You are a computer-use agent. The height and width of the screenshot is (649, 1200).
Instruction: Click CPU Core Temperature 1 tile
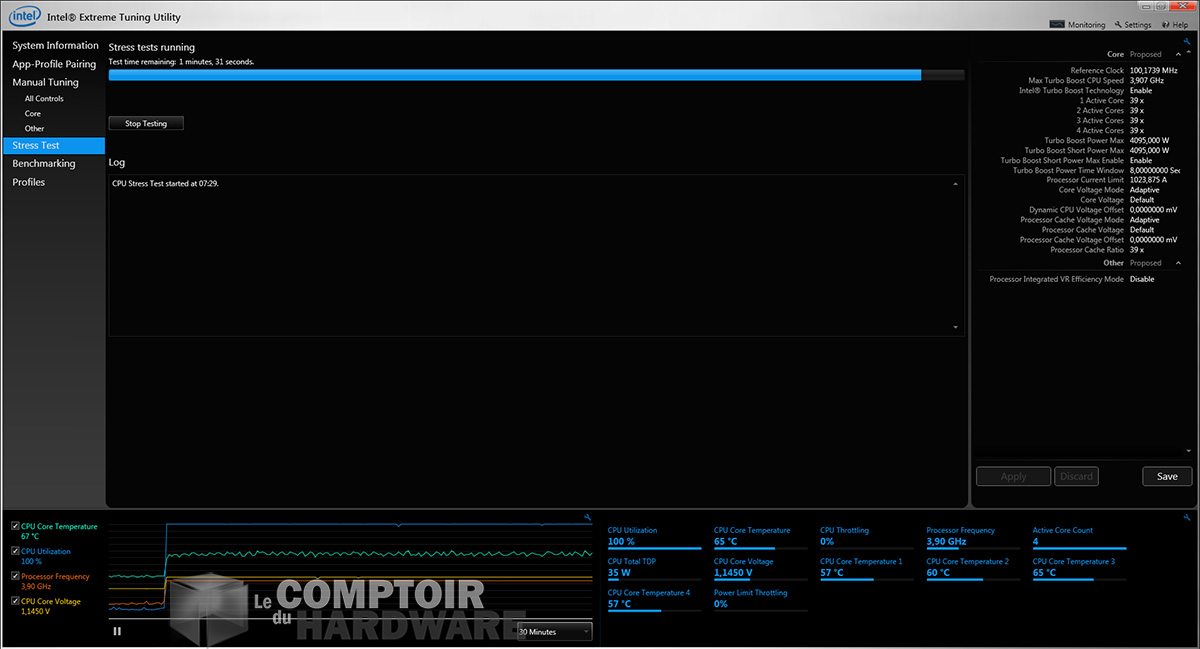pyautogui.click(x=867, y=568)
